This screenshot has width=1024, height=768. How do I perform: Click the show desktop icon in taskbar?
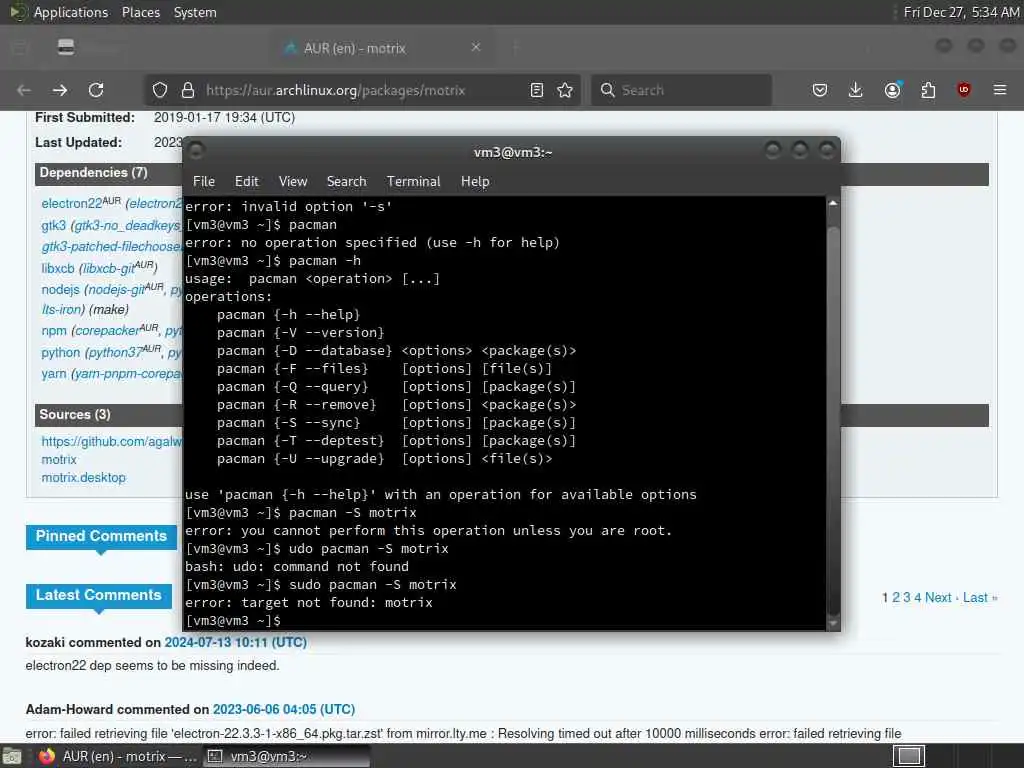pos(12,756)
